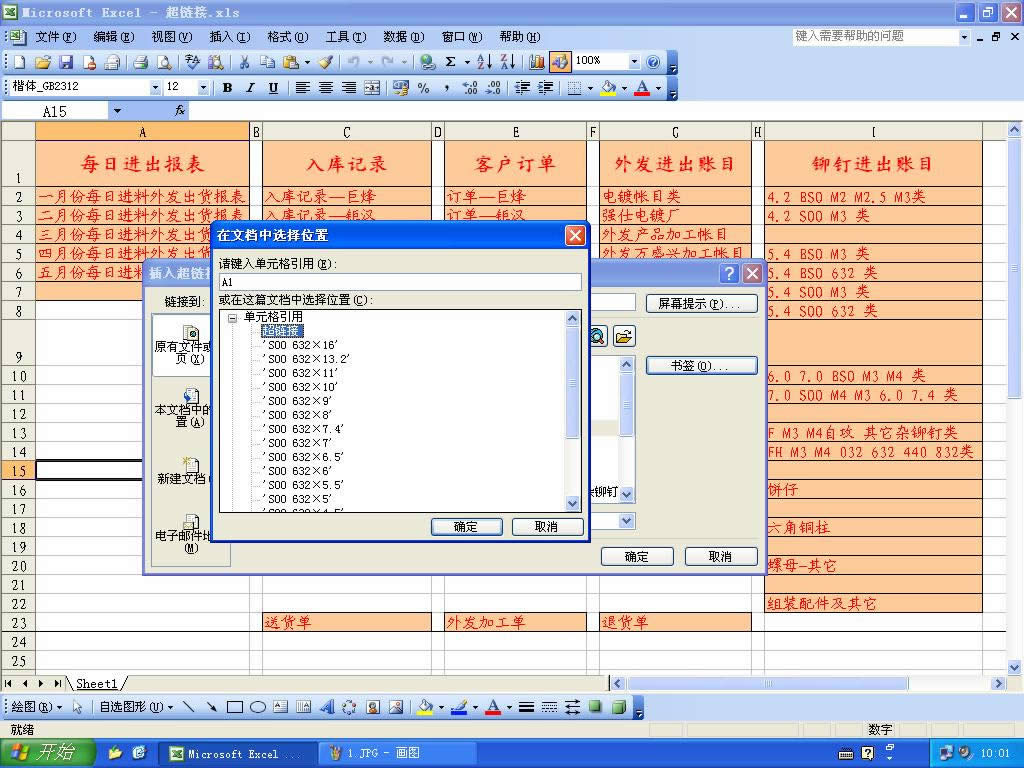
Task: Open the 数据 menu
Action: pyautogui.click(x=404, y=37)
